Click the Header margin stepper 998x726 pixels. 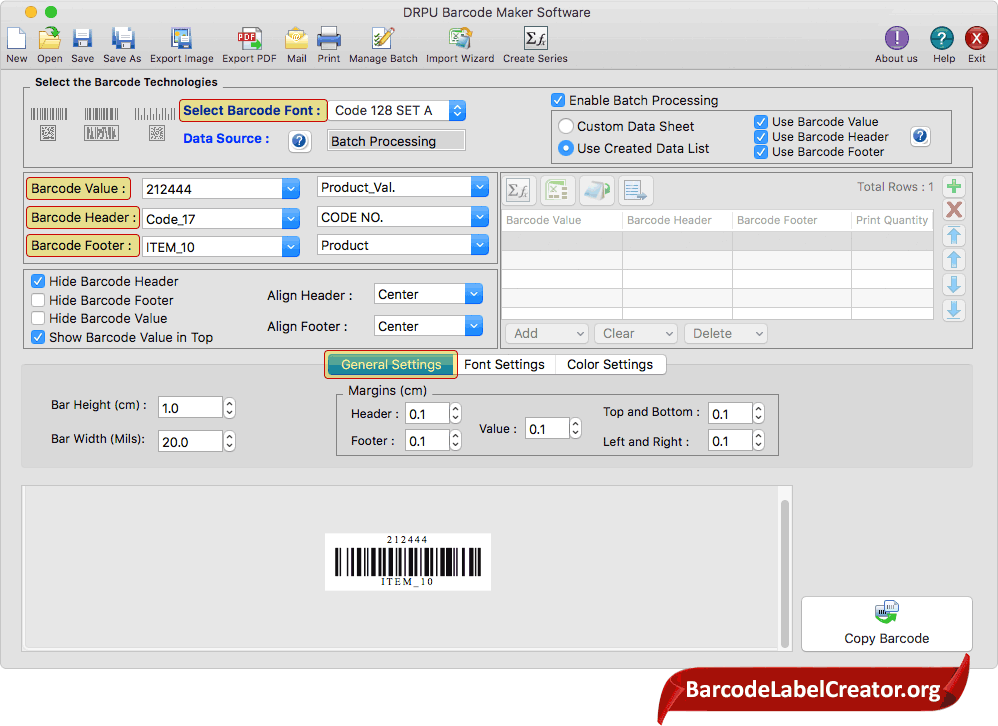pos(455,414)
